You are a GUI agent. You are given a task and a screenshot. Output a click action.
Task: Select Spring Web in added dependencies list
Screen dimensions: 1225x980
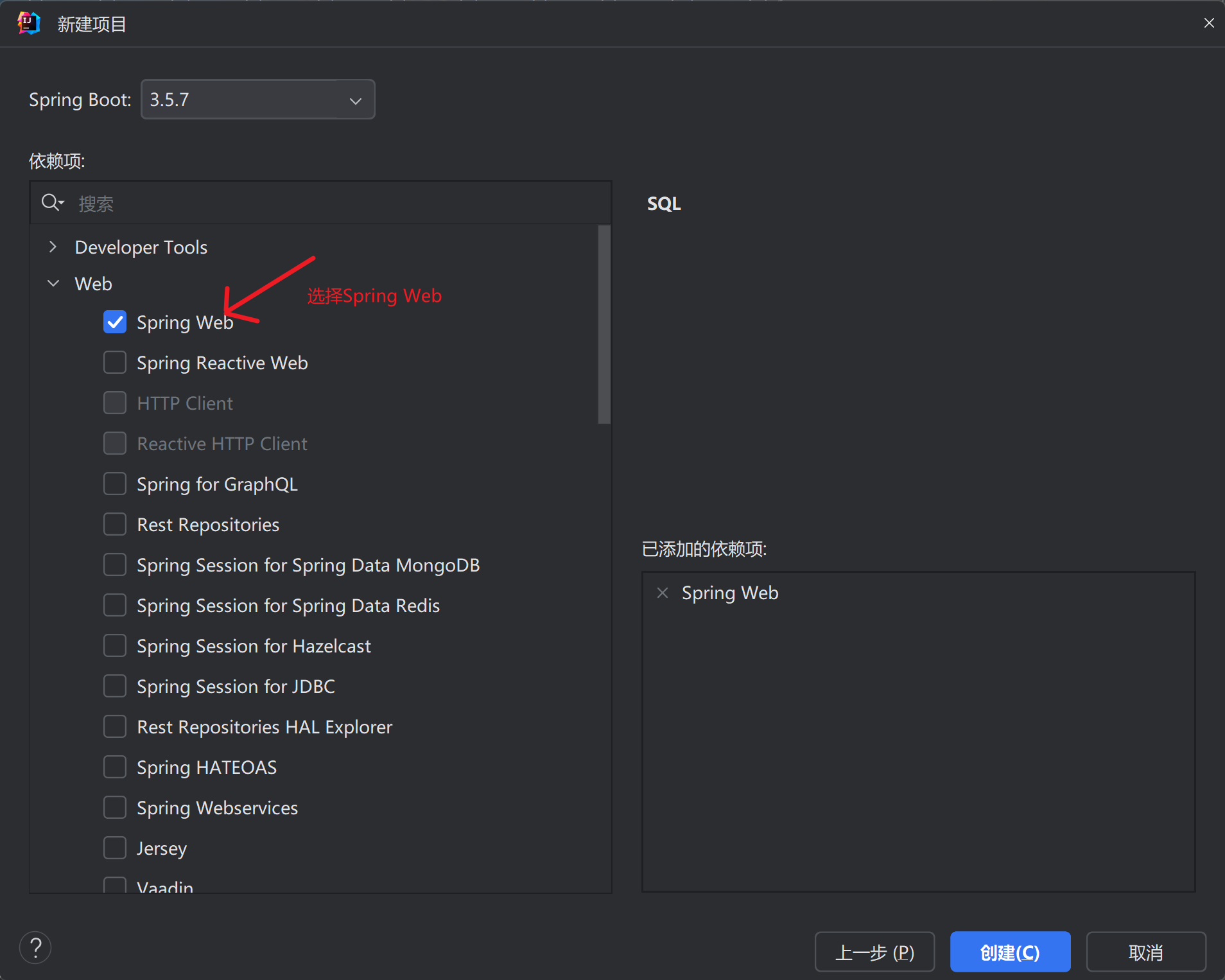click(730, 593)
